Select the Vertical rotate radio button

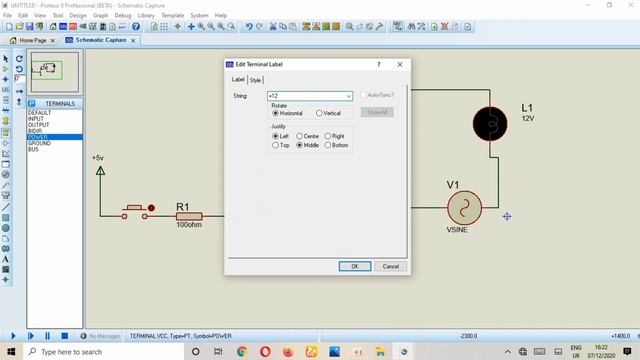(319, 113)
